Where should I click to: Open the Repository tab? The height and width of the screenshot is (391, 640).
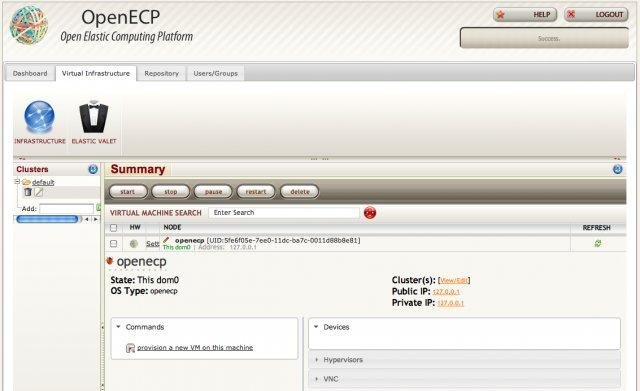click(x=162, y=73)
